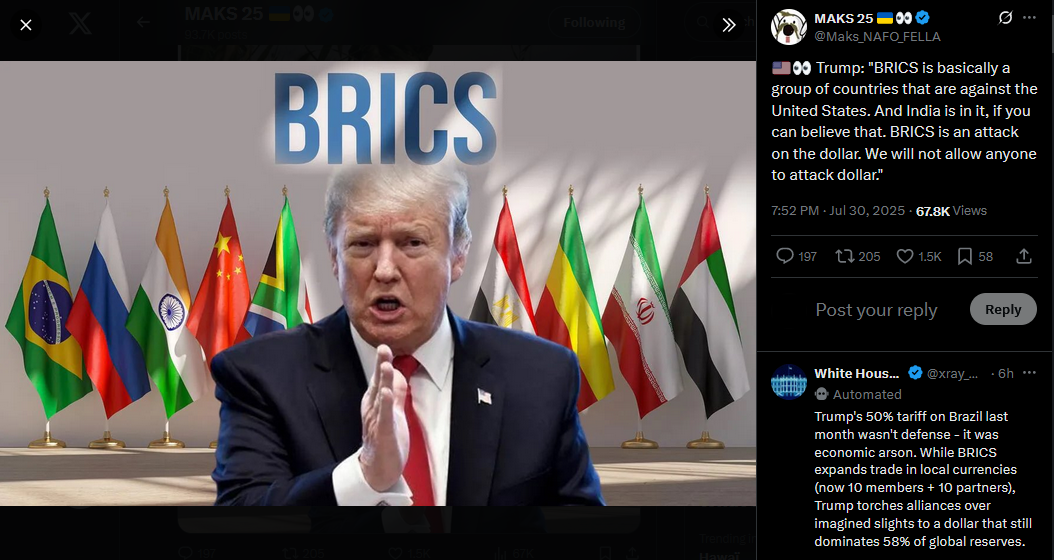Image resolution: width=1054 pixels, height=560 pixels.
Task: Click the Reply button
Action: pos(1003,309)
